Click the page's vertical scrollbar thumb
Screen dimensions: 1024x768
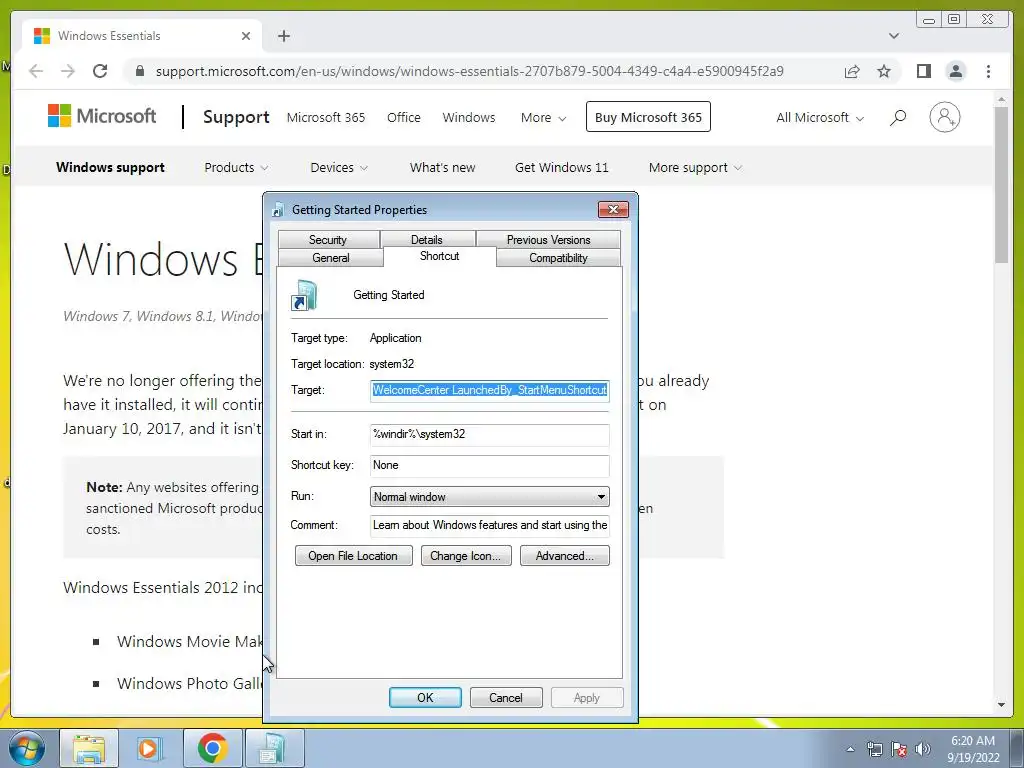1002,185
